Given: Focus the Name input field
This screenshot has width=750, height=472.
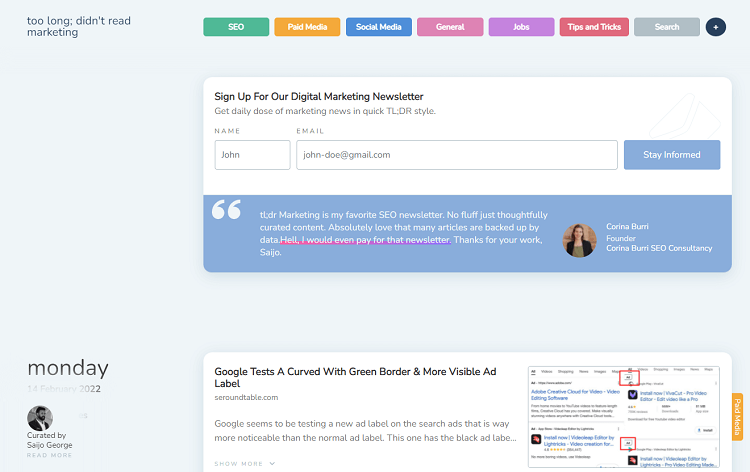Looking at the screenshot, I should click(252, 154).
